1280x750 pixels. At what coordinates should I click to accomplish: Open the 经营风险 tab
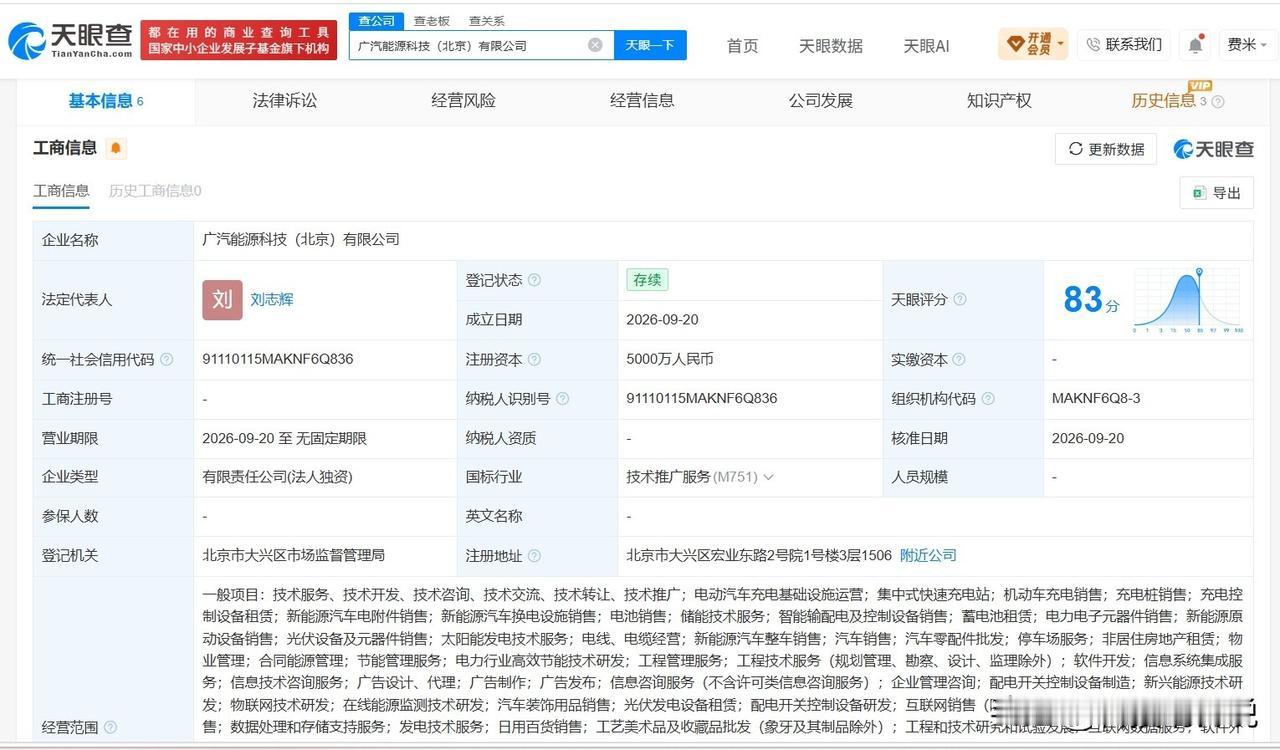pos(463,100)
